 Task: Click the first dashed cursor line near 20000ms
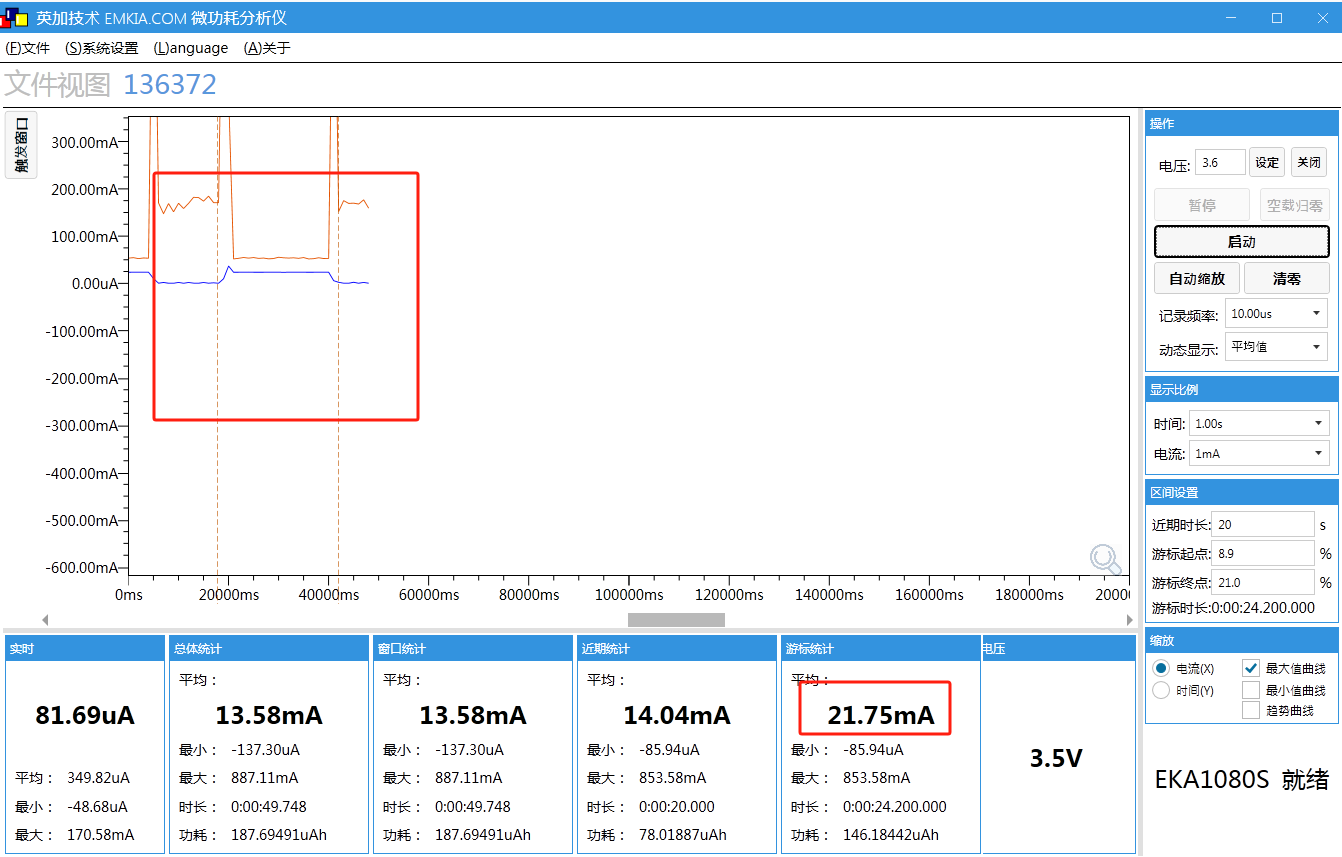pos(218,345)
